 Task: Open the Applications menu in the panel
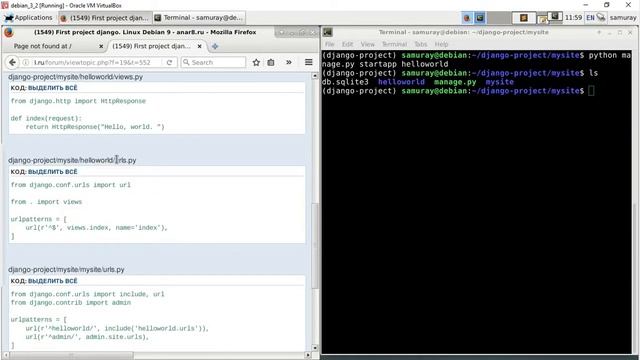(29, 18)
